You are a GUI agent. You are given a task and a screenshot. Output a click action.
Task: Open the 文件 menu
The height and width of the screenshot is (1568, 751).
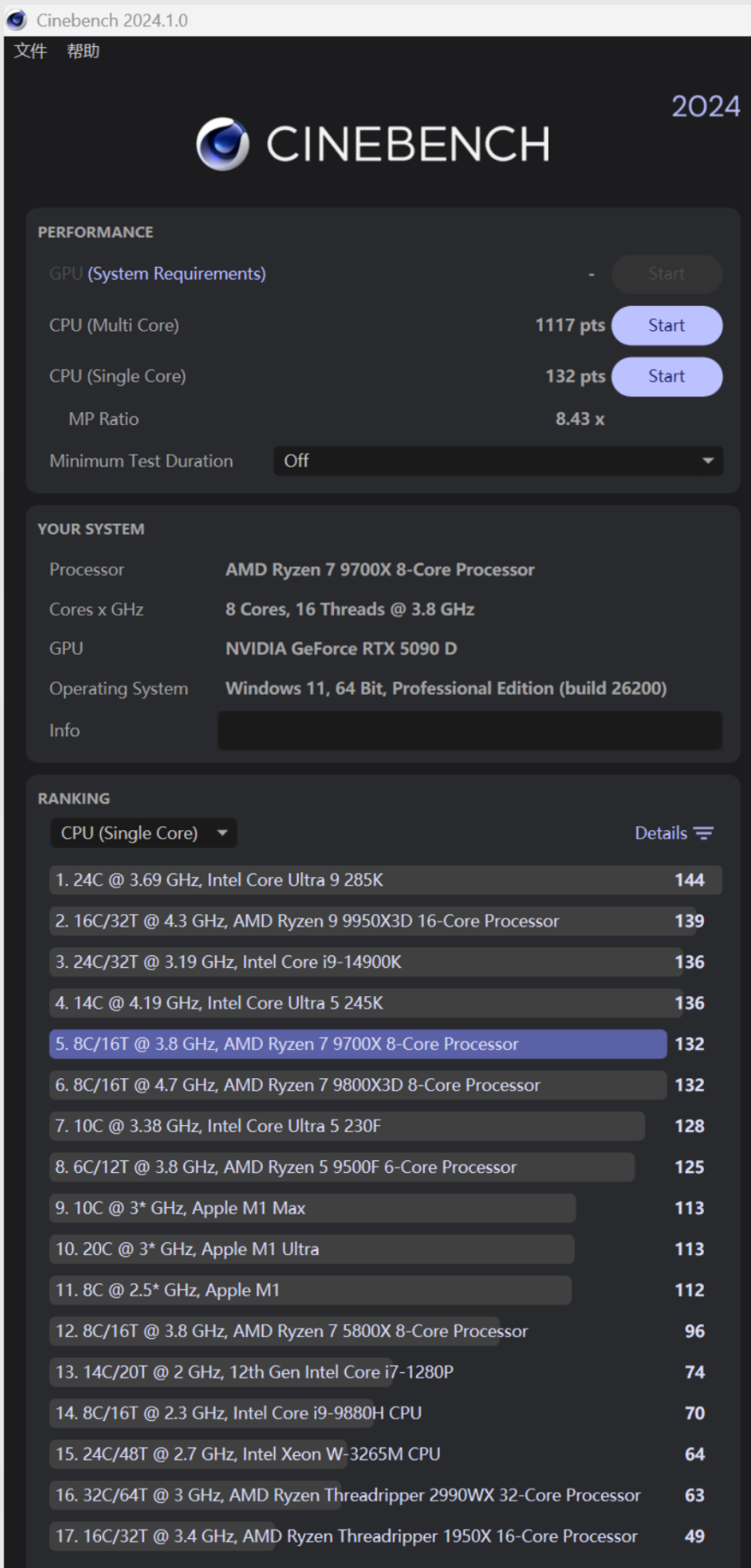click(30, 51)
